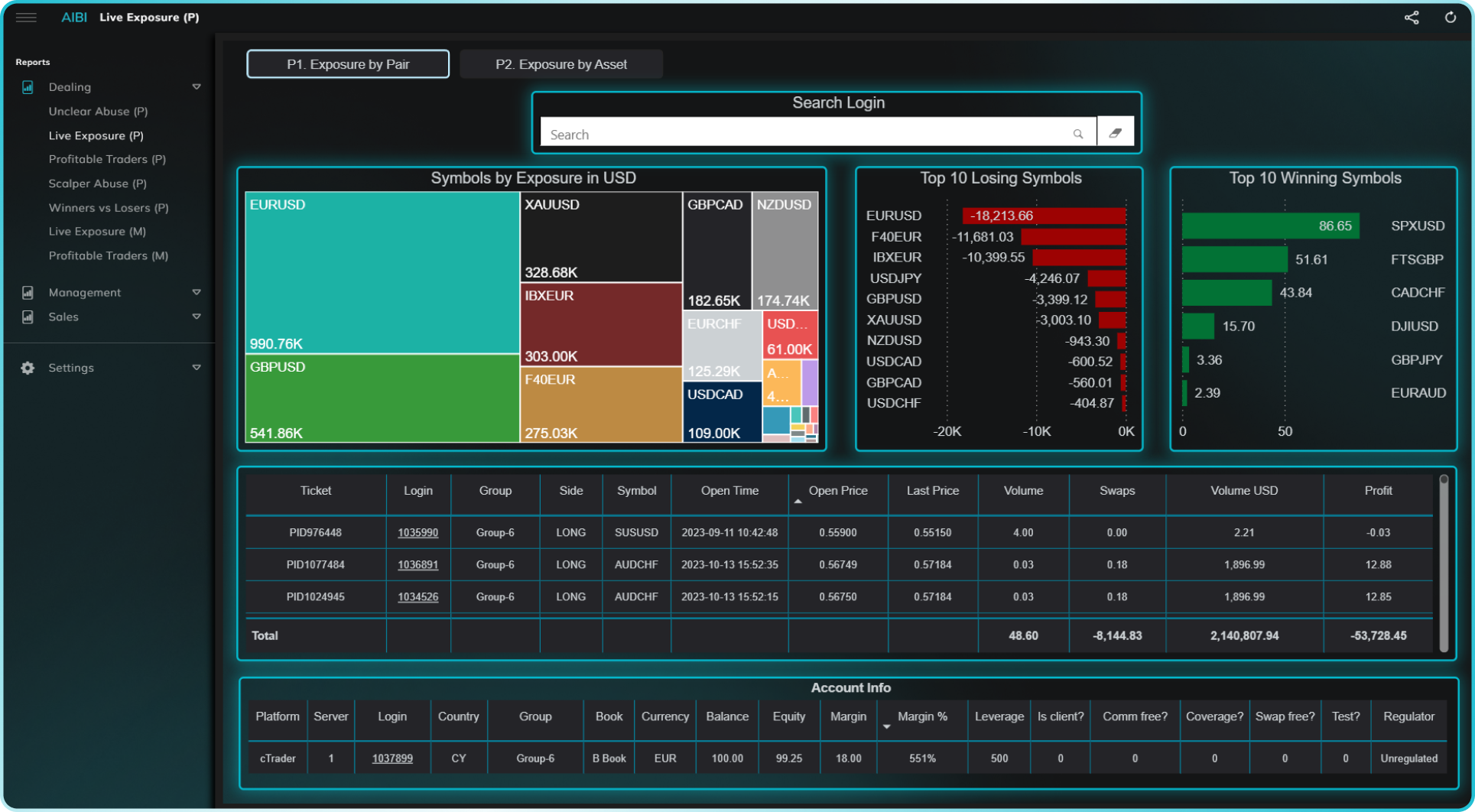Click the share icon in the header
Viewport: 1475px width, 812px height.
pyautogui.click(x=1412, y=17)
